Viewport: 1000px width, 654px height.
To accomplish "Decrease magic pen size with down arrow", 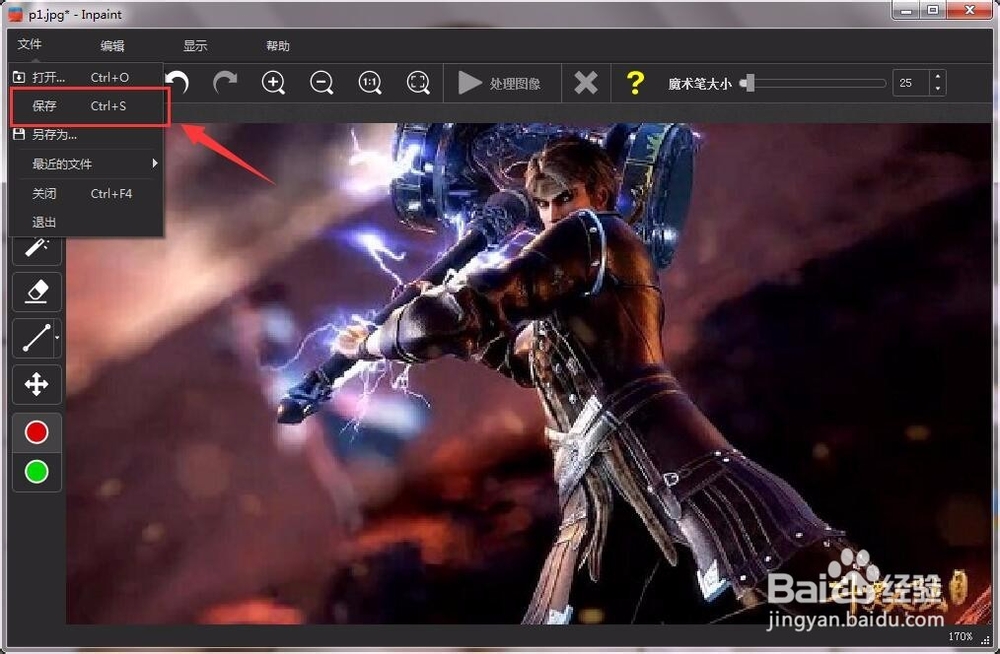I will 937,89.
